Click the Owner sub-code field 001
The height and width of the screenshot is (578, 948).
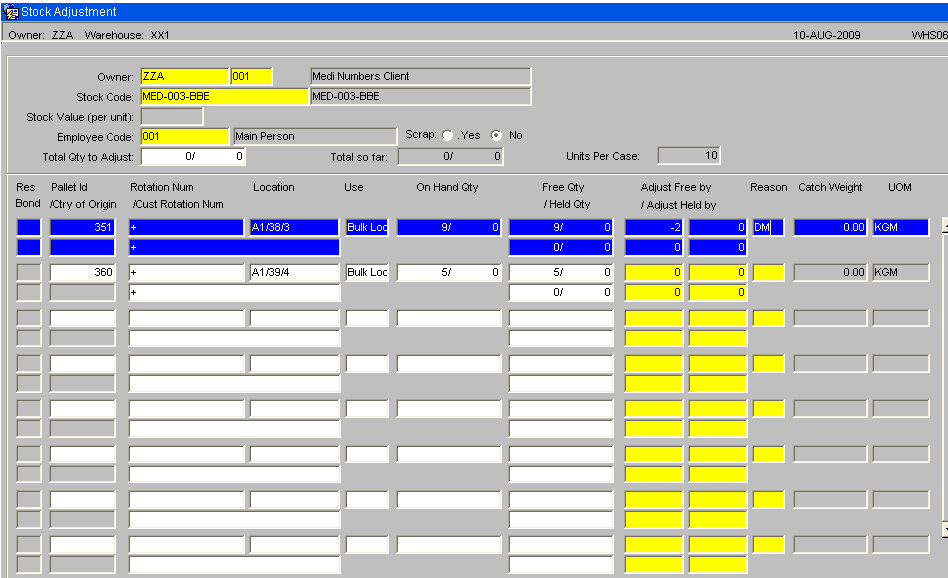click(x=252, y=76)
